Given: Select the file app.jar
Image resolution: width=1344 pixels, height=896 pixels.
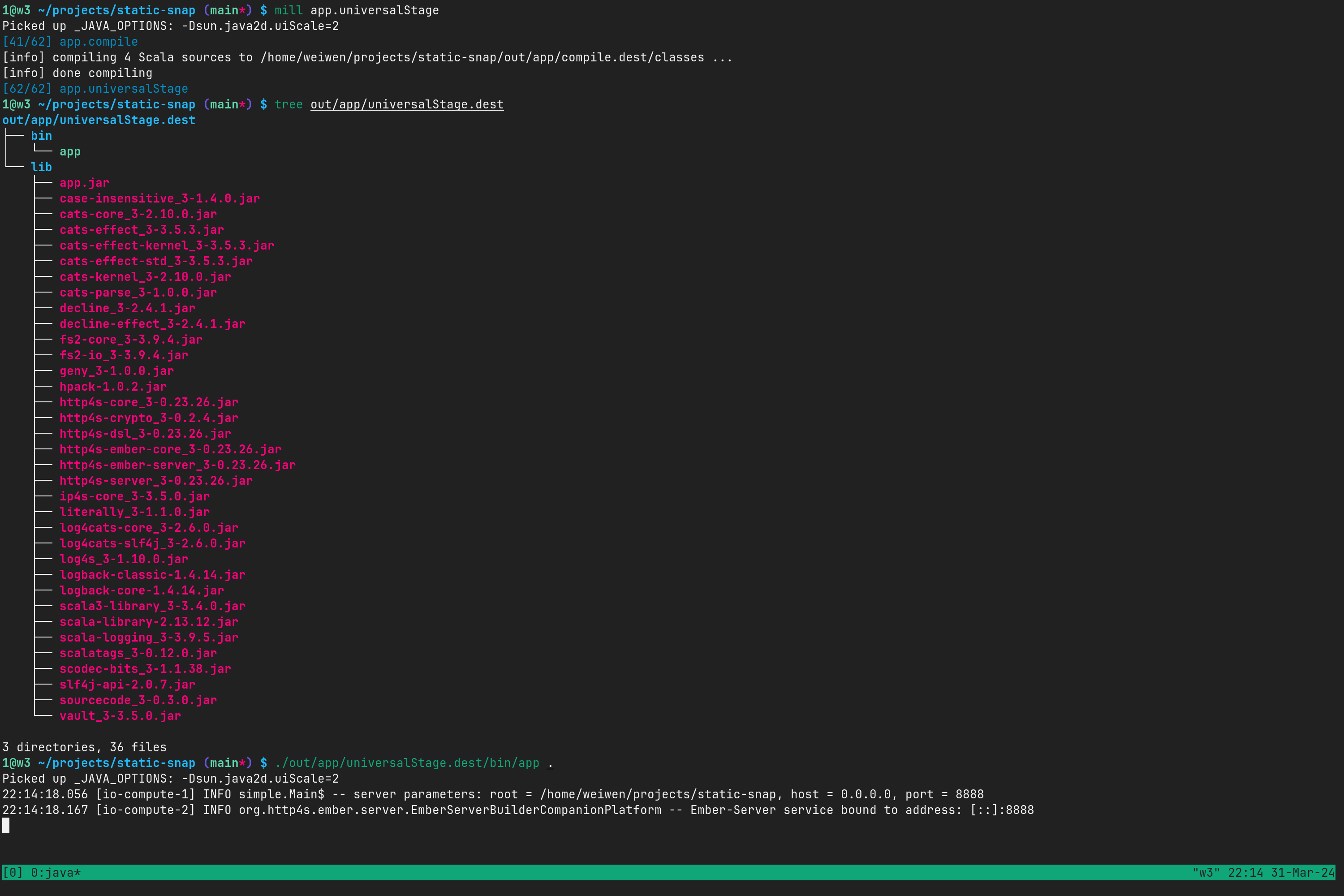Looking at the screenshot, I should [85, 183].
